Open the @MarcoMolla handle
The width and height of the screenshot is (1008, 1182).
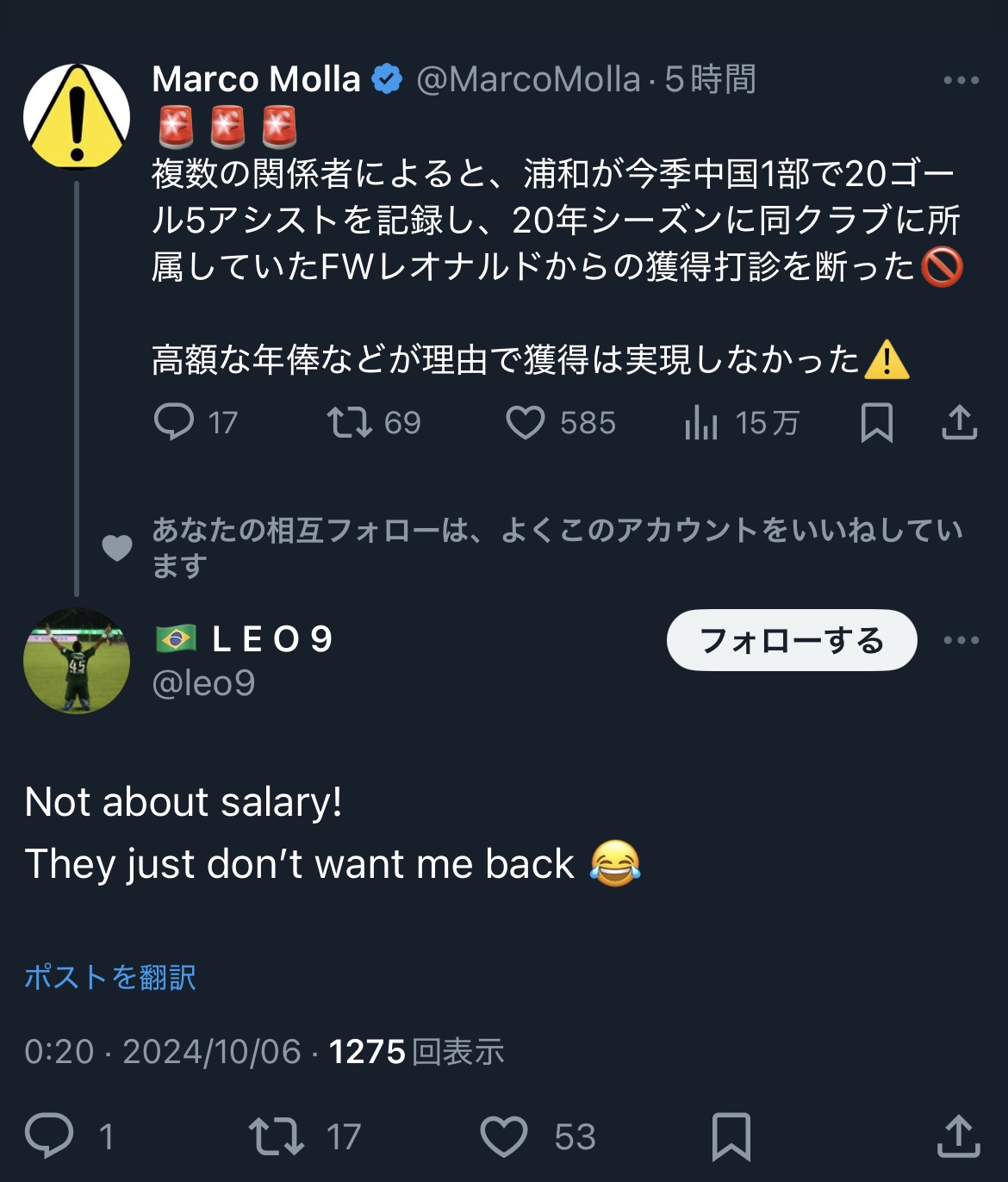click(528, 80)
